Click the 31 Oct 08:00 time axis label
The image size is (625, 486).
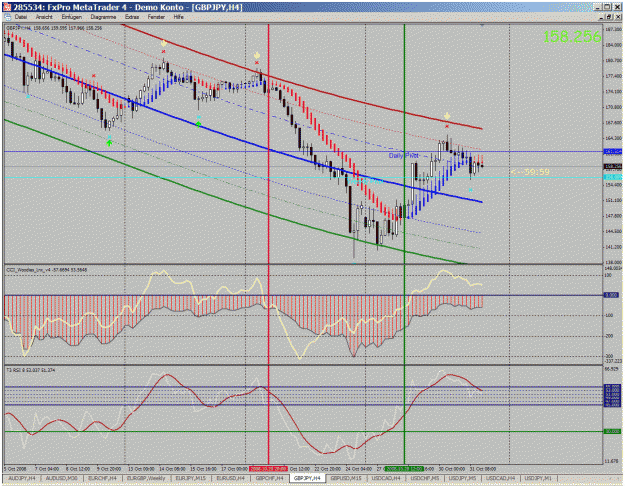[483, 469]
